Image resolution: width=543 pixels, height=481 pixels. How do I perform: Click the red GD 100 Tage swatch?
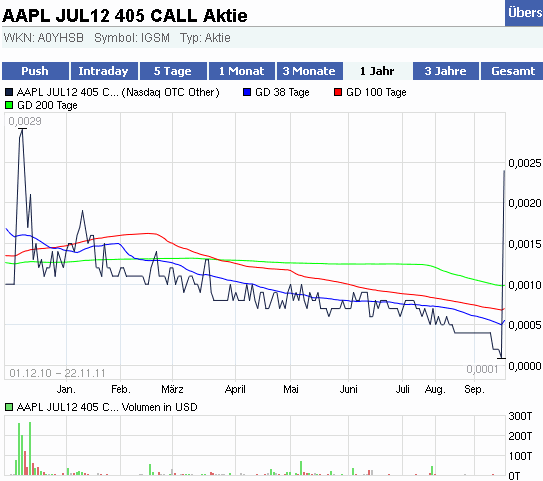point(338,92)
